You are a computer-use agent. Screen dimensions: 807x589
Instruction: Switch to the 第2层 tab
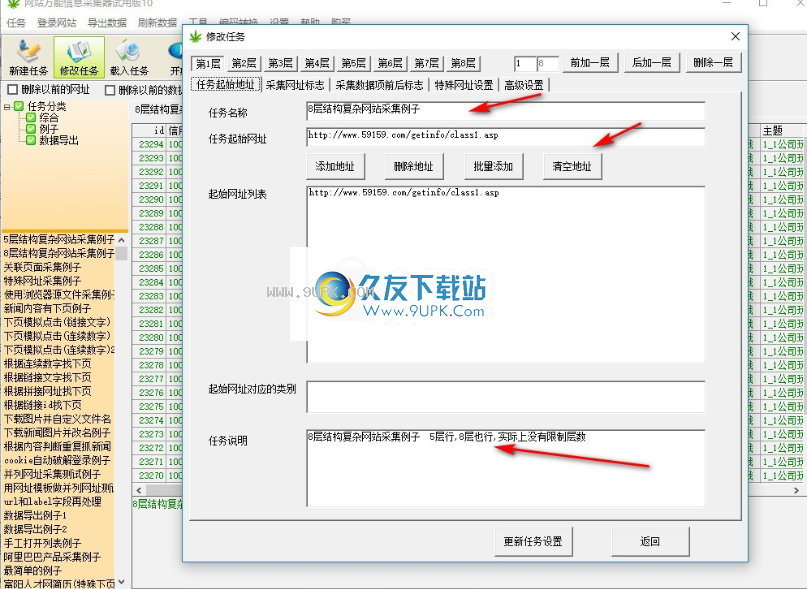pos(244,63)
